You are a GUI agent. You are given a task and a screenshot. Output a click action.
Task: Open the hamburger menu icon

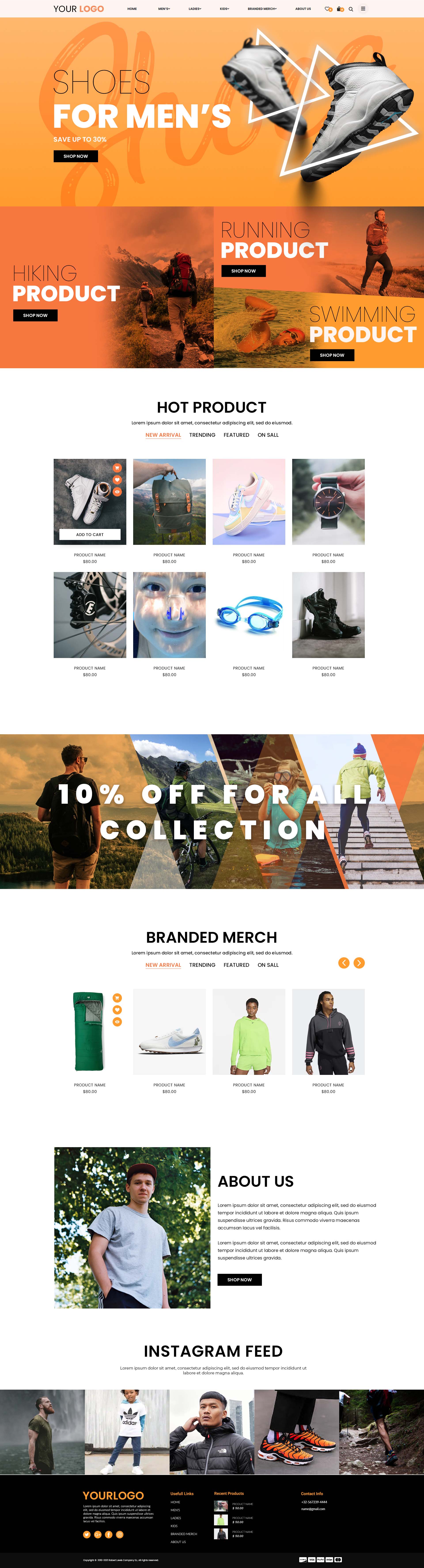(363, 9)
